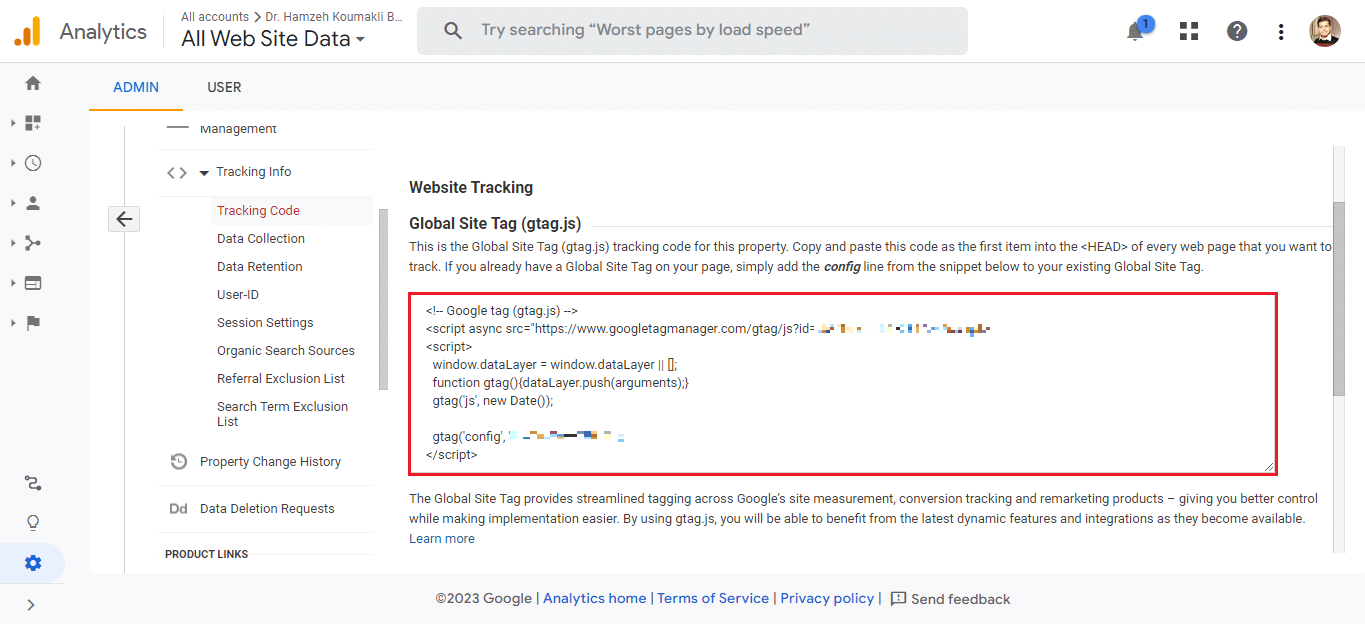Screen dimensions: 1365x624
Task: Open the All Web Site Data dropdown
Action: coord(272,39)
